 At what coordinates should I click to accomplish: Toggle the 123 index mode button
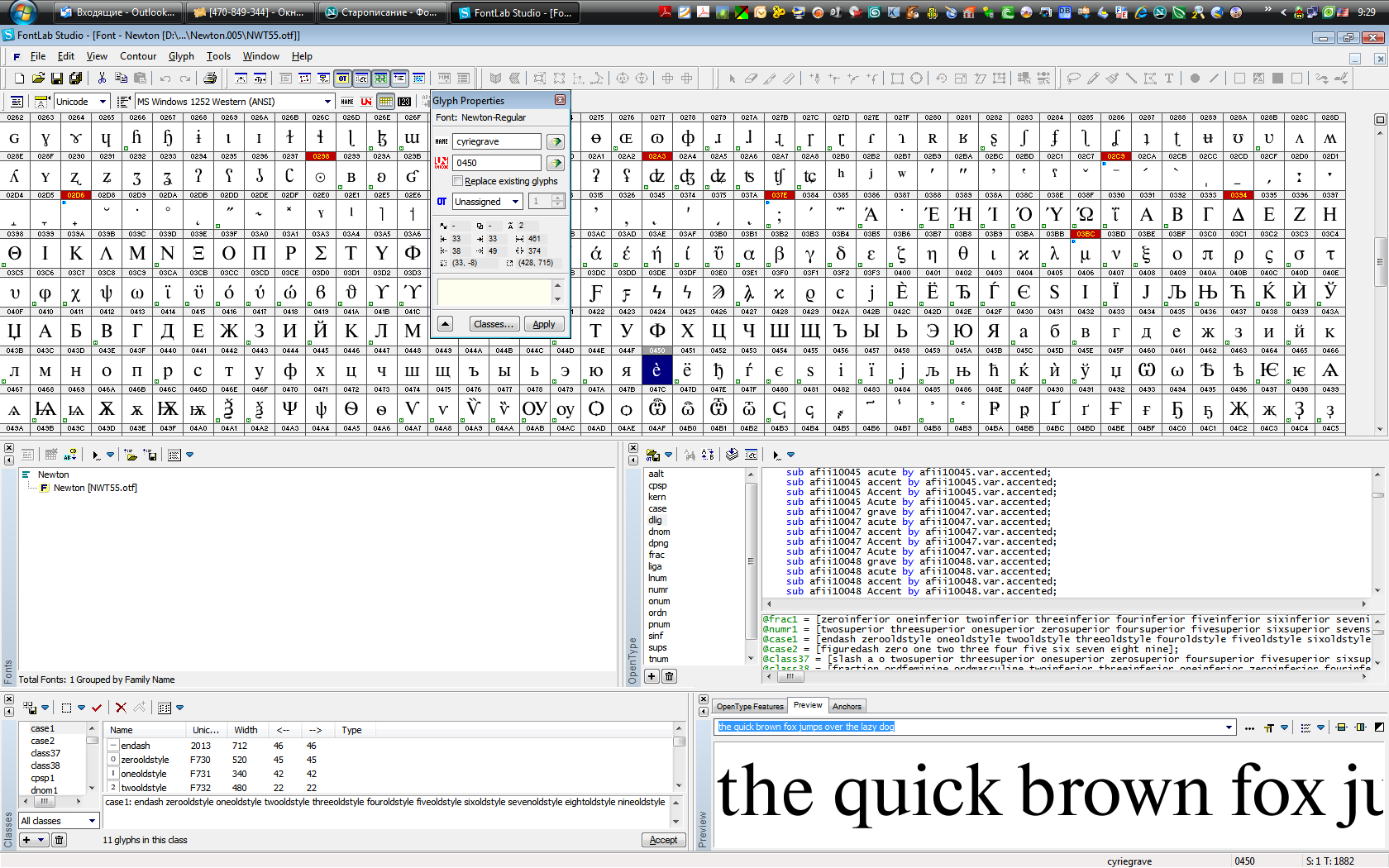404,102
